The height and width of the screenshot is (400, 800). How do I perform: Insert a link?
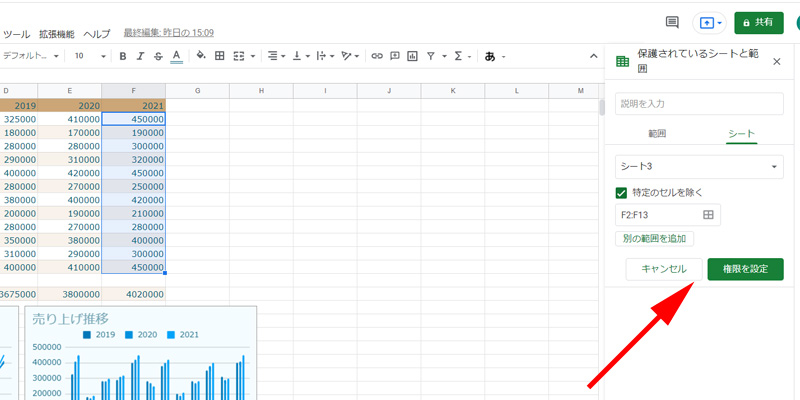[x=377, y=56]
